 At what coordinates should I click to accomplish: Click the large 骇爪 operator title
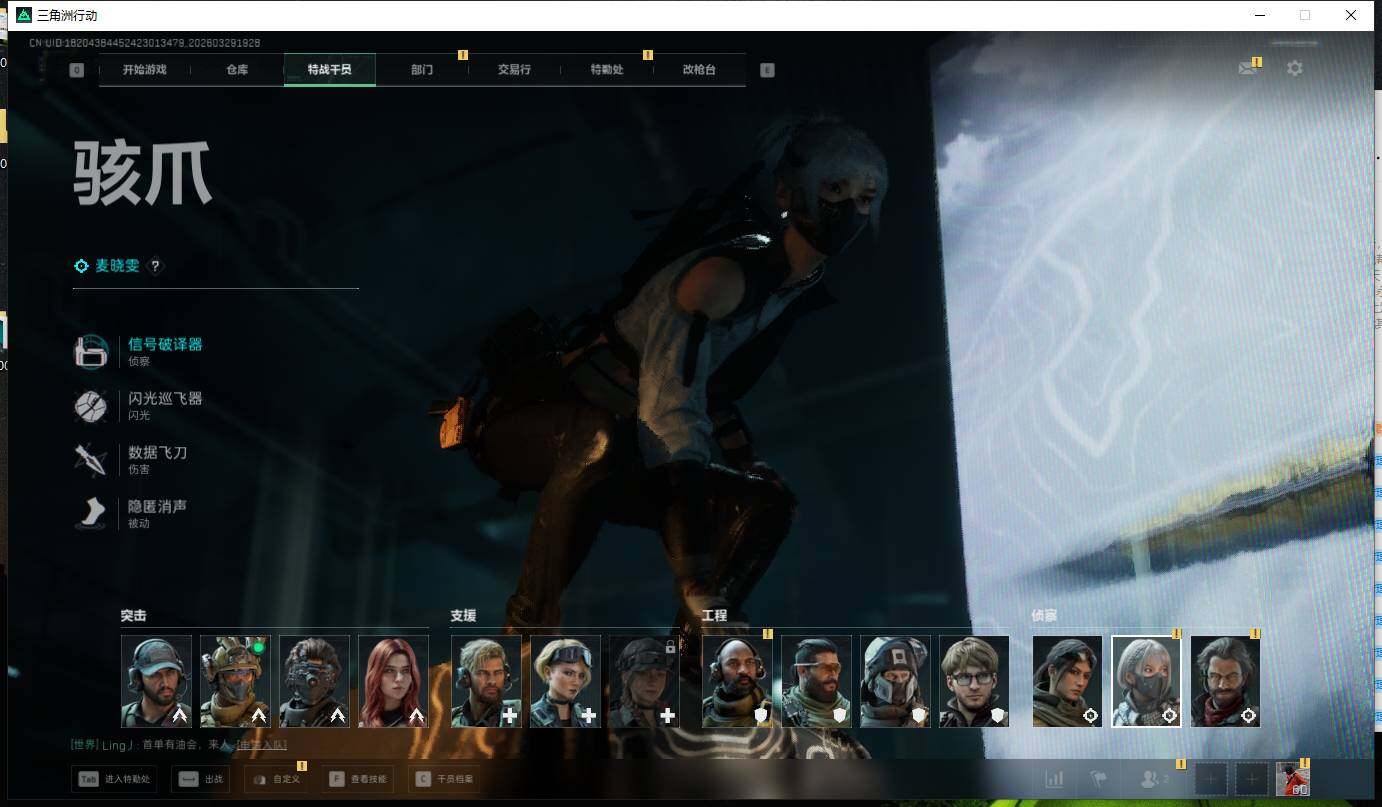click(142, 174)
